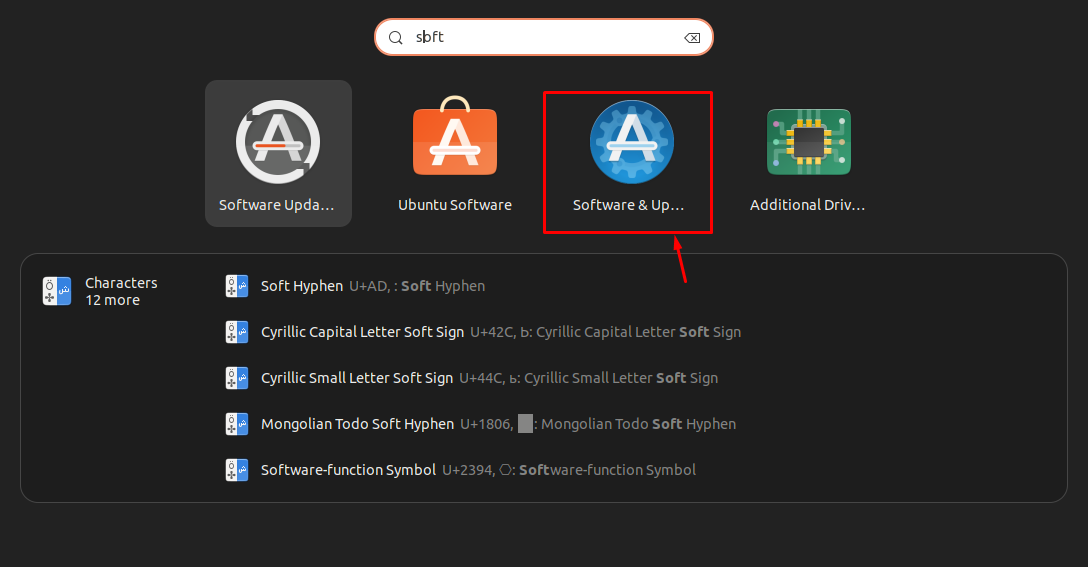The image size is (1088, 567).
Task: Show Characters '12 more' results
Action: [x=112, y=300]
